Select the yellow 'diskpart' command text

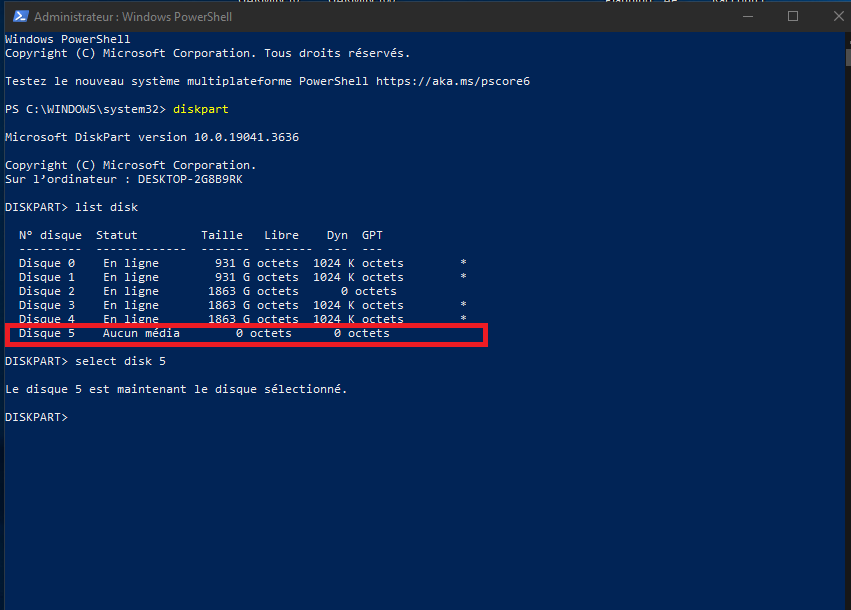tap(201, 109)
